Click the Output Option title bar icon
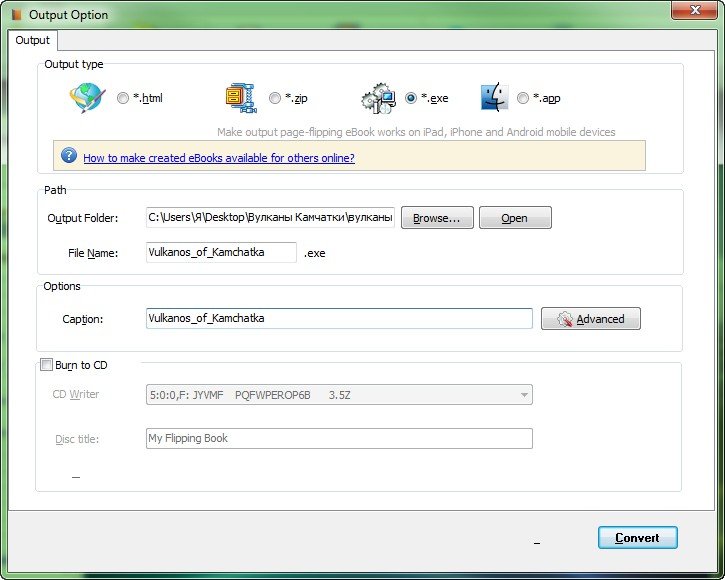725x580 pixels. [15, 15]
